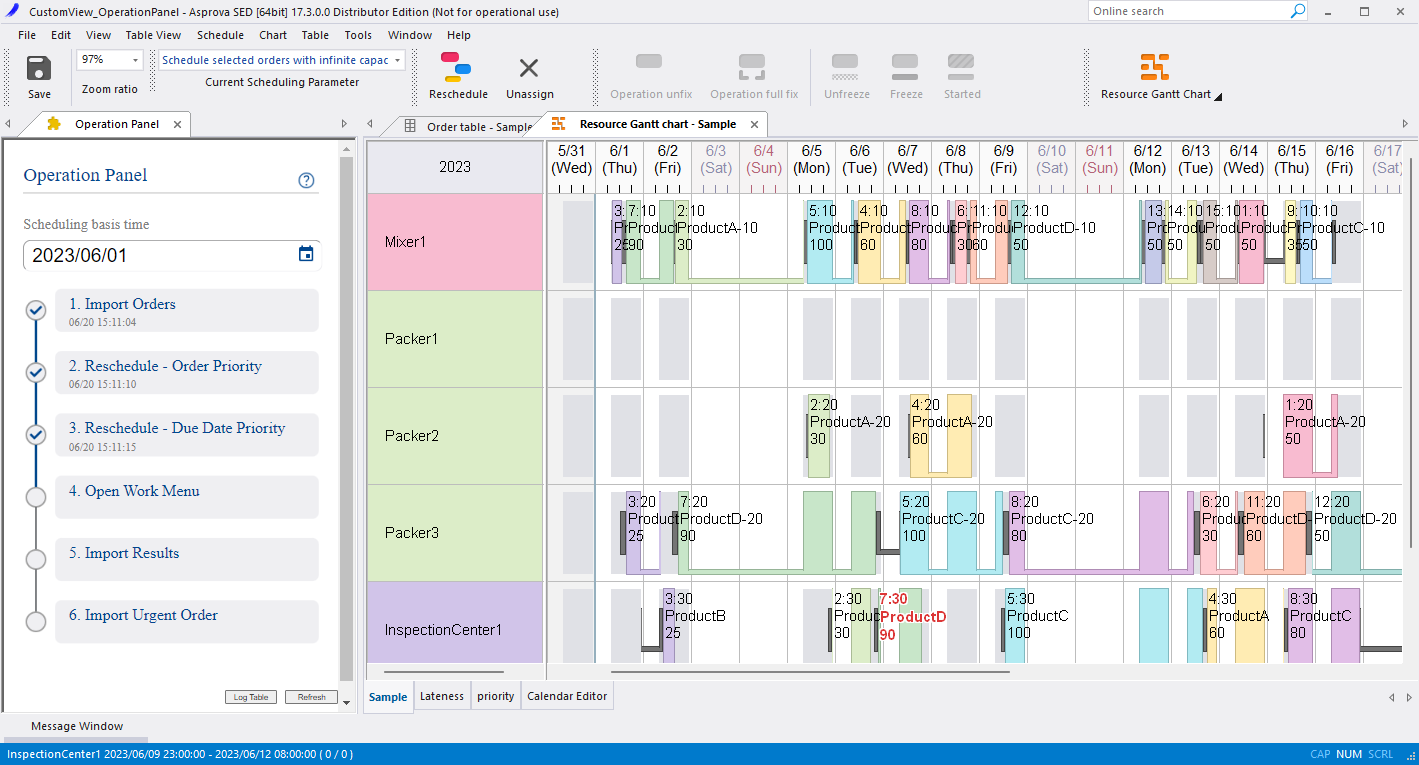This screenshot has height=765, width=1419.
Task: Click the Refresh button
Action: [311, 697]
